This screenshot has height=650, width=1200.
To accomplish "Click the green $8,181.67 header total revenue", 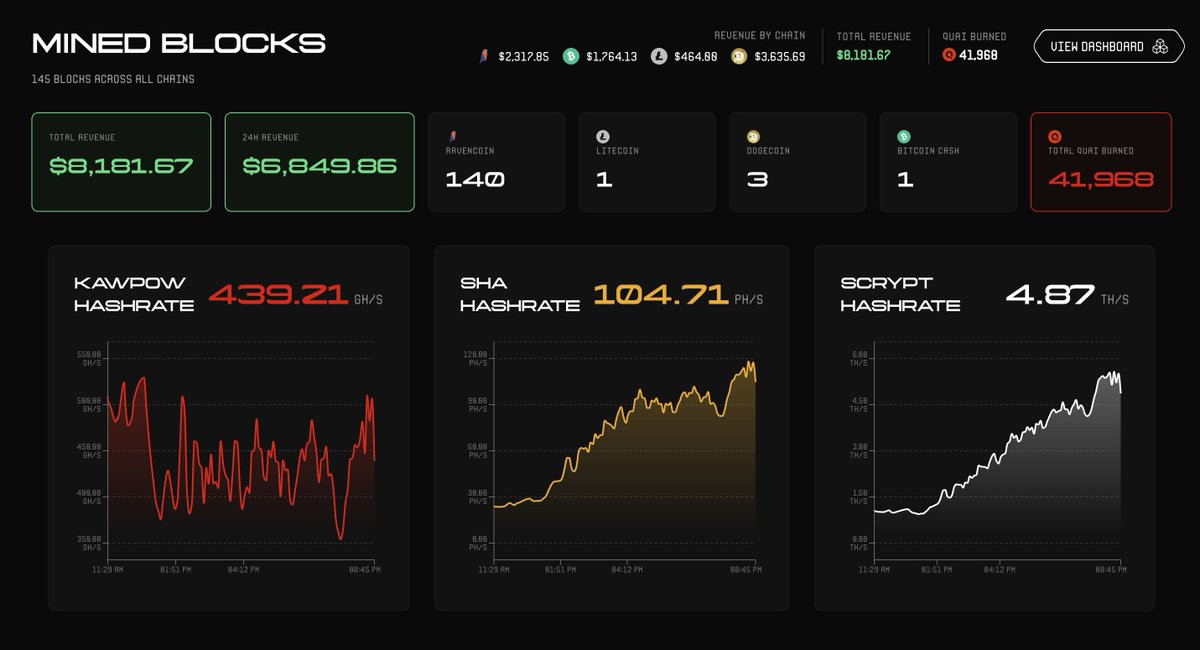I will coord(863,55).
